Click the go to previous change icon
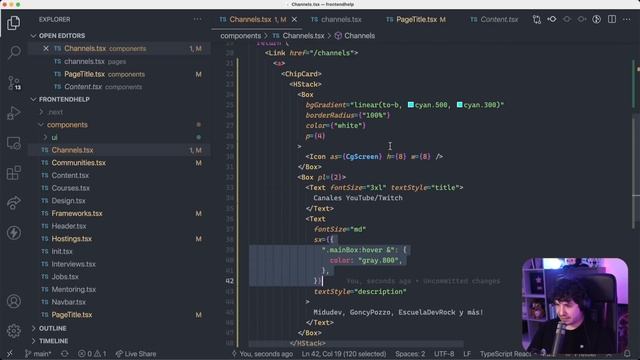The width and height of the screenshot is (640, 360). click(x=552, y=19)
